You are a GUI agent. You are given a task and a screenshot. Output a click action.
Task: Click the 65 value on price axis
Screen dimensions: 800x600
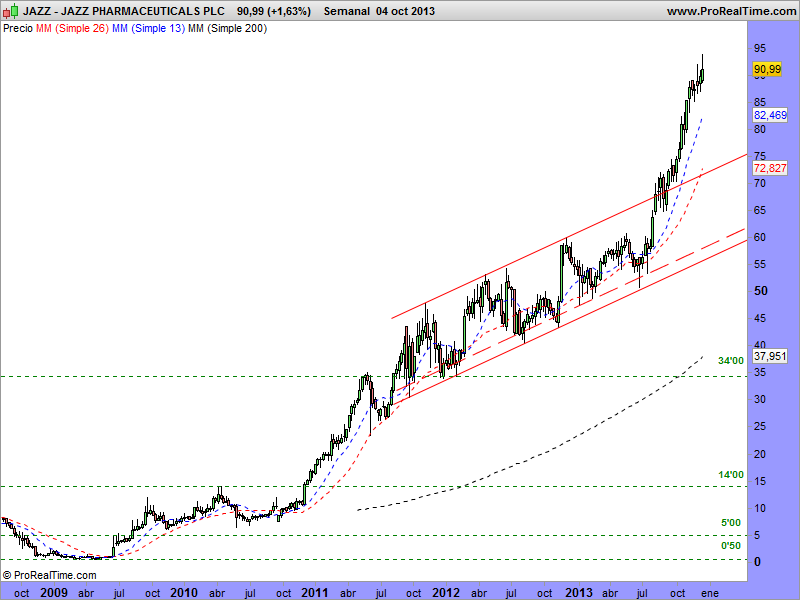(760, 210)
